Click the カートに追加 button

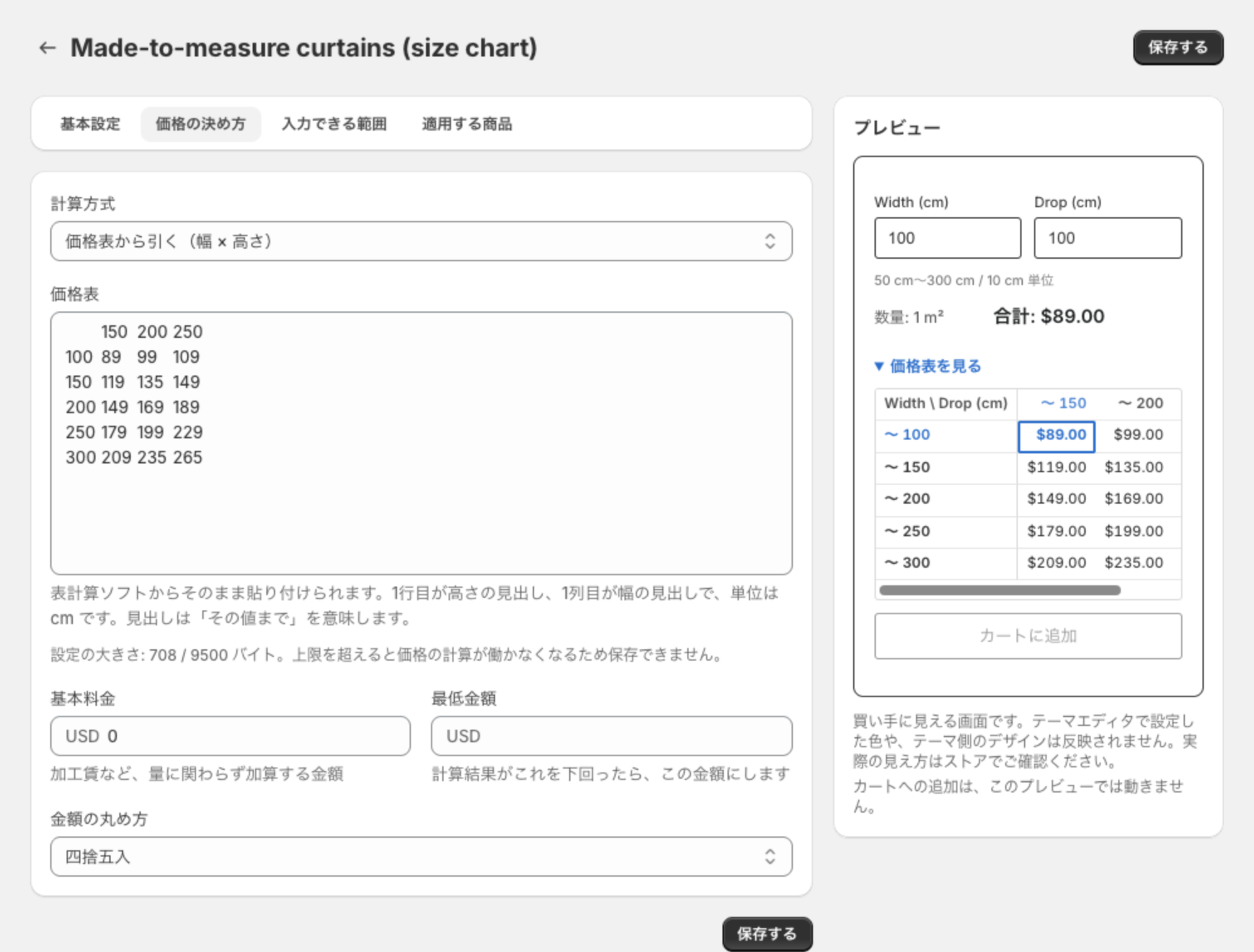(1028, 636)
